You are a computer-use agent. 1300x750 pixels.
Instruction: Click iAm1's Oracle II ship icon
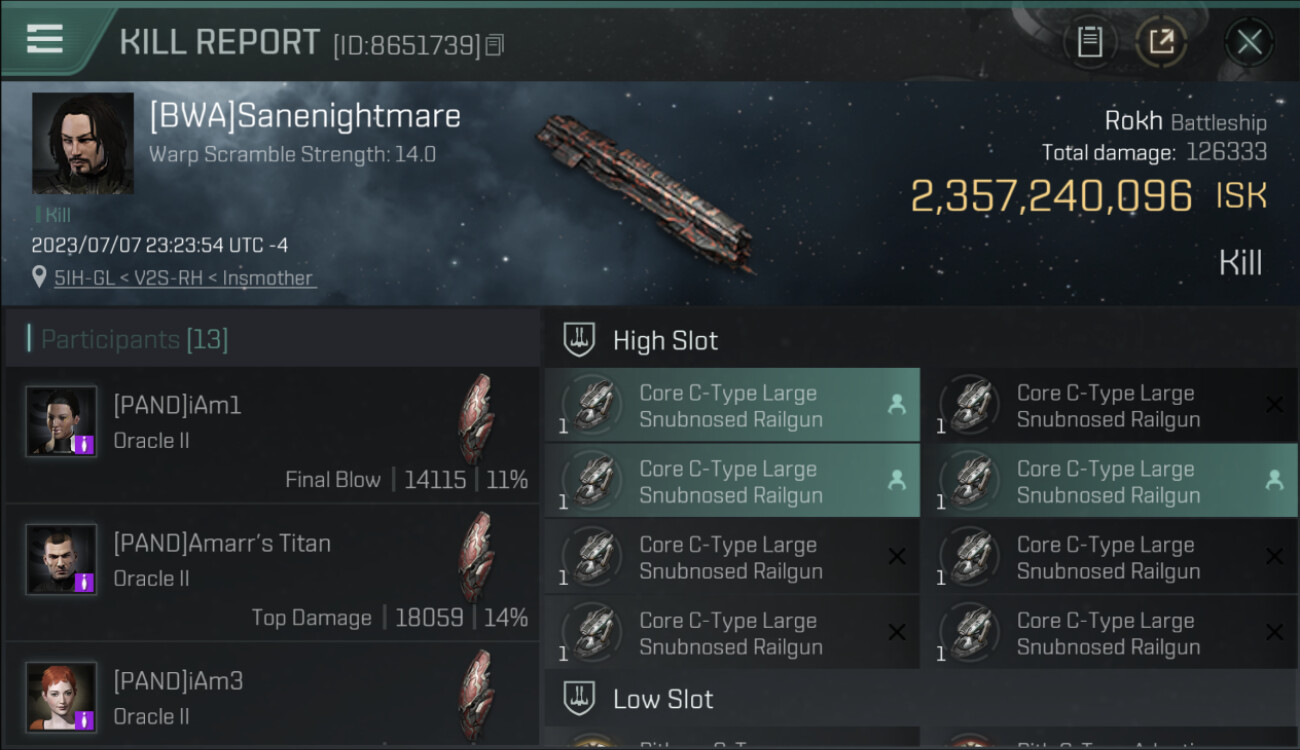click(476, 418)
